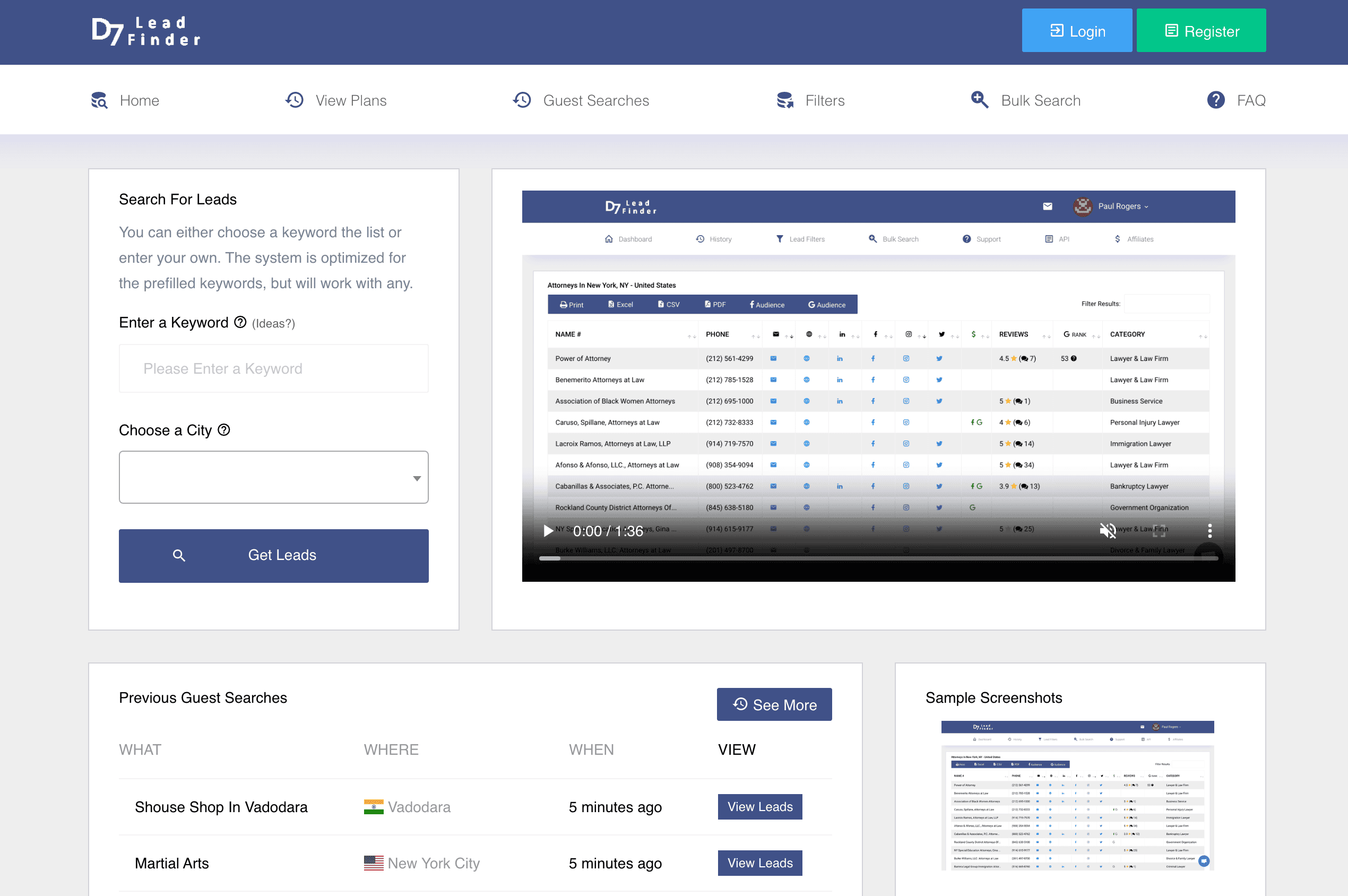
Task: Play the demo video
Action: pyautogui.click(x=548, y=531)
